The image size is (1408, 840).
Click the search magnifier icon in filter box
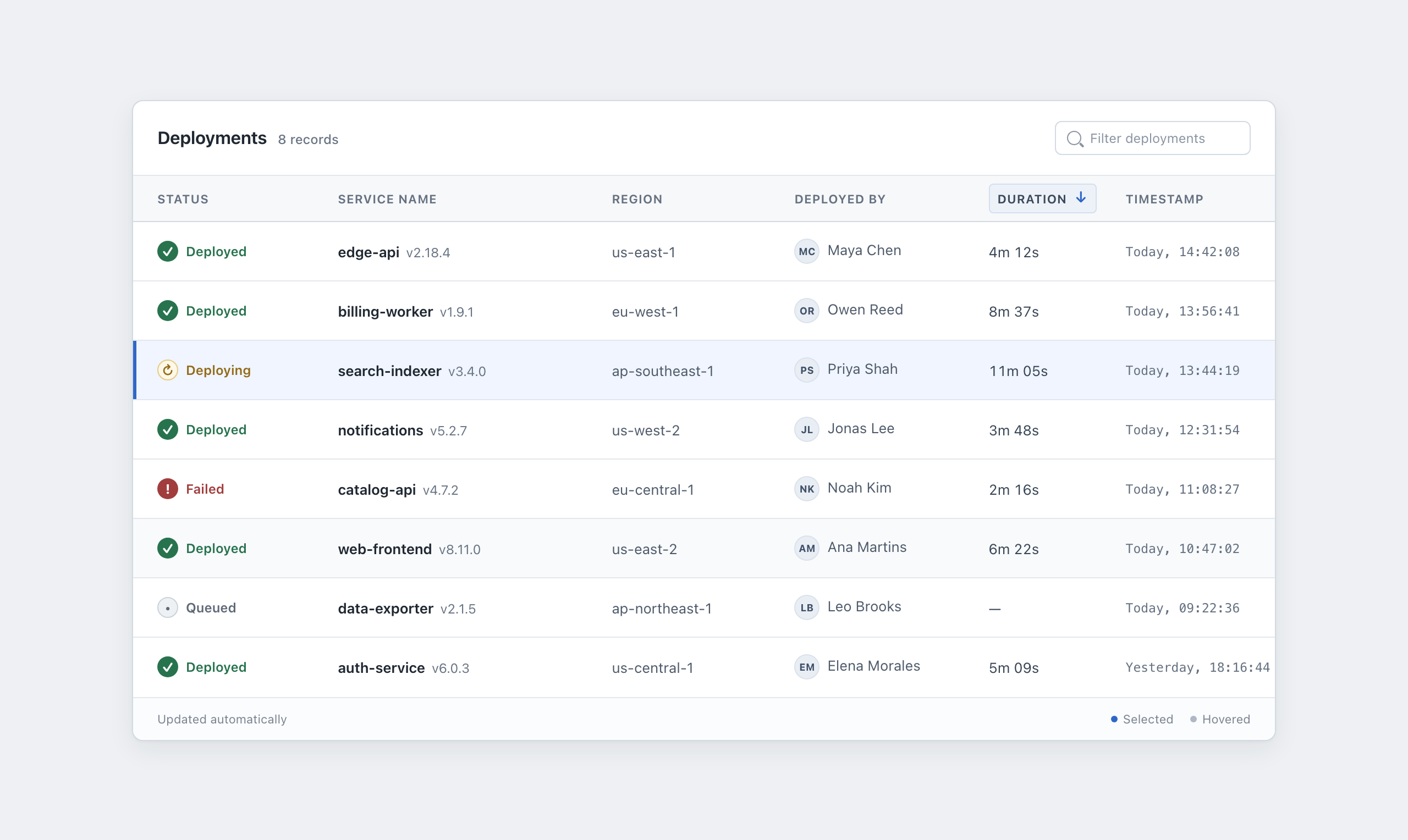[x=1075, y=139]
